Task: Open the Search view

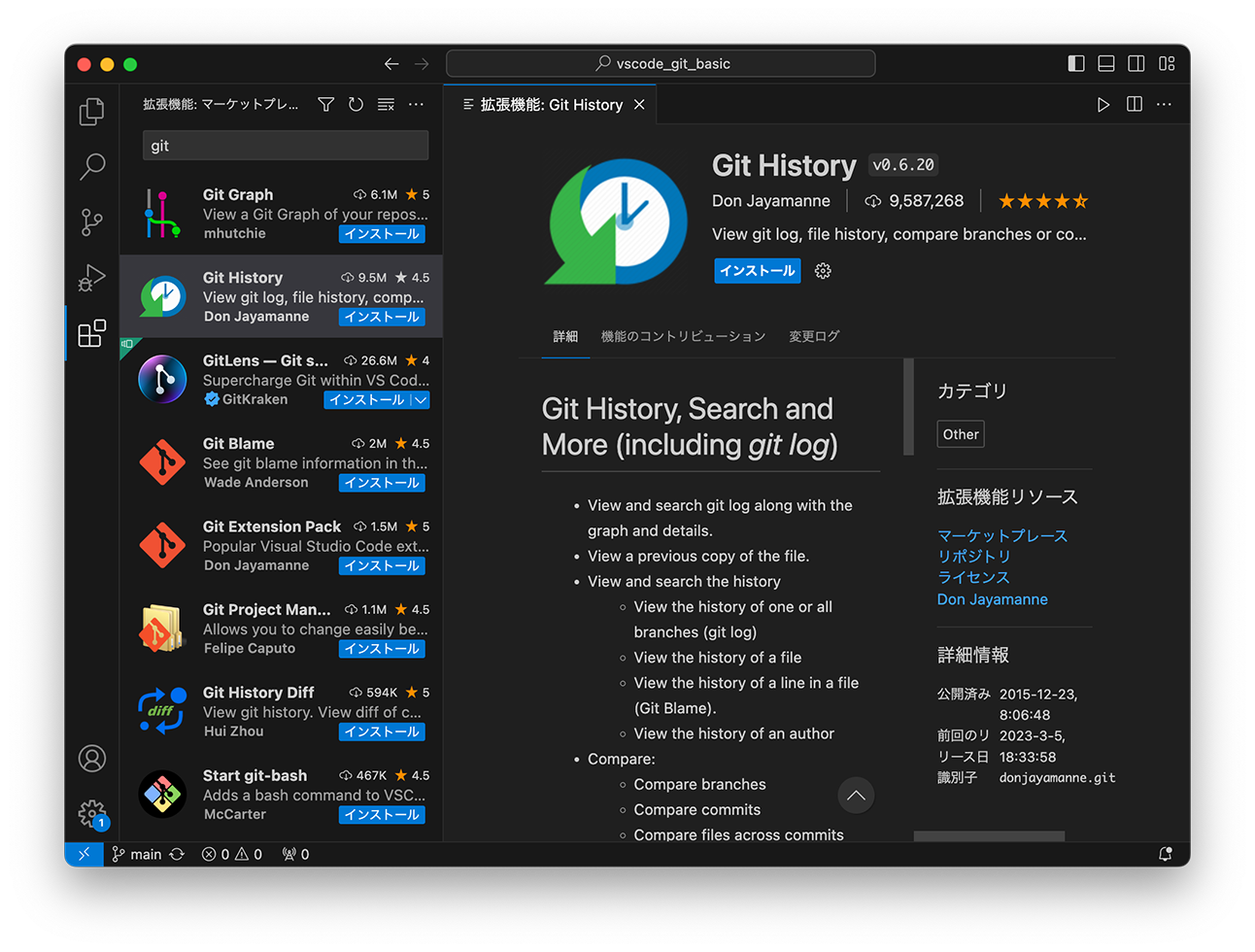Action: pos(91,166)
